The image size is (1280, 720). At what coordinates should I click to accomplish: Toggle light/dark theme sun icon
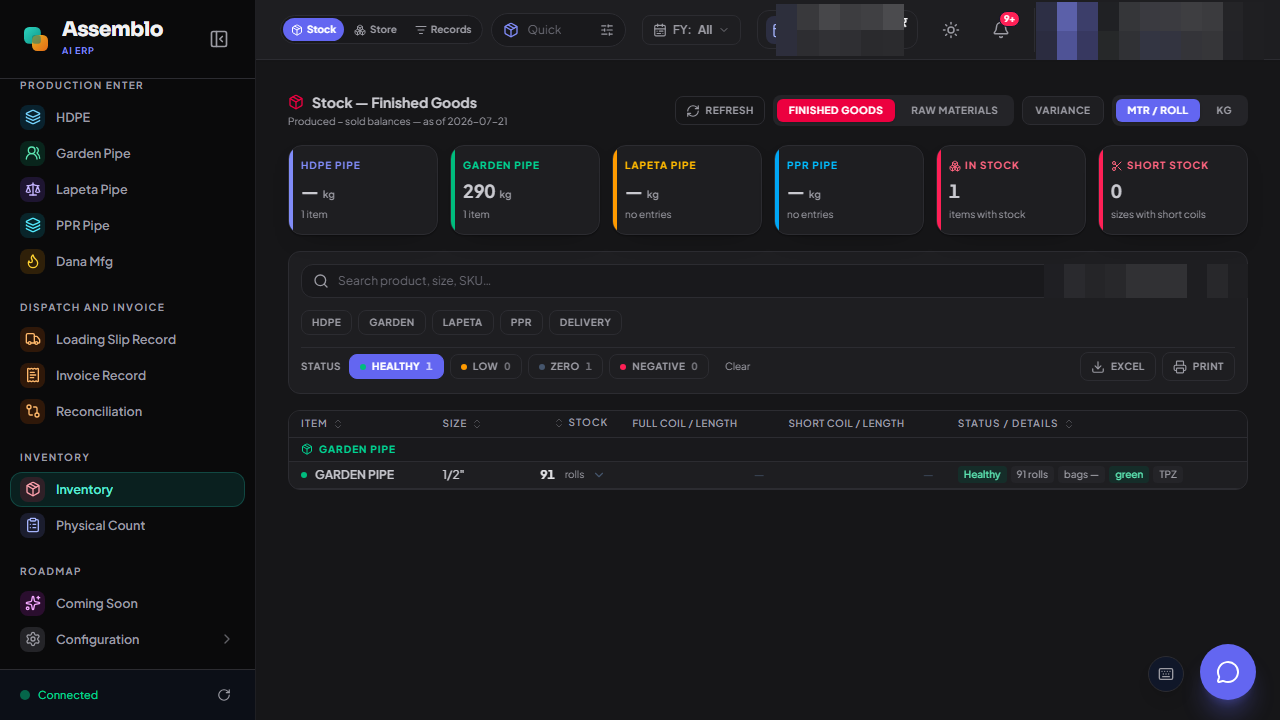(x=951, y=30)
